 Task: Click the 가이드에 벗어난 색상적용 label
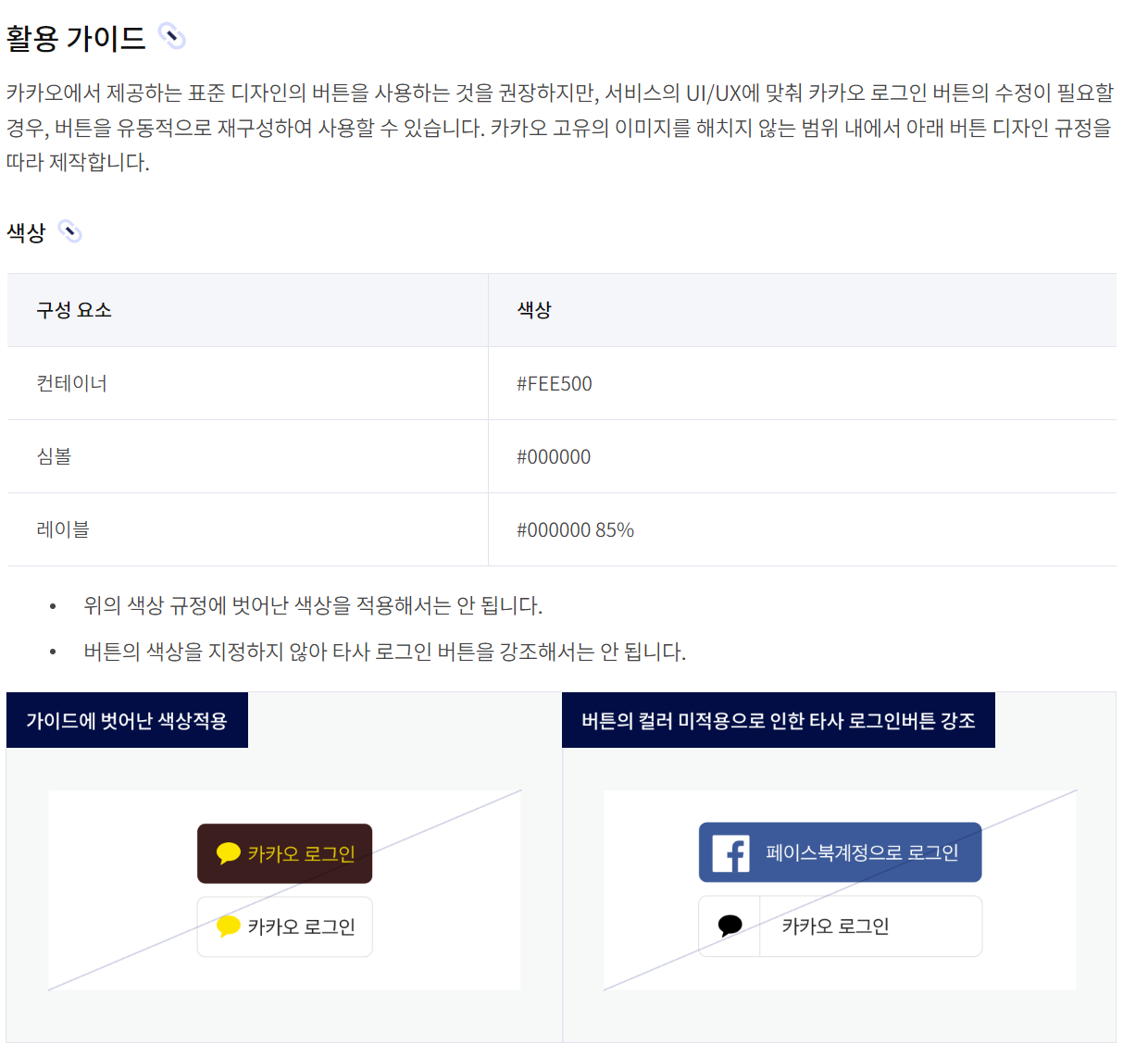(127, 720)
